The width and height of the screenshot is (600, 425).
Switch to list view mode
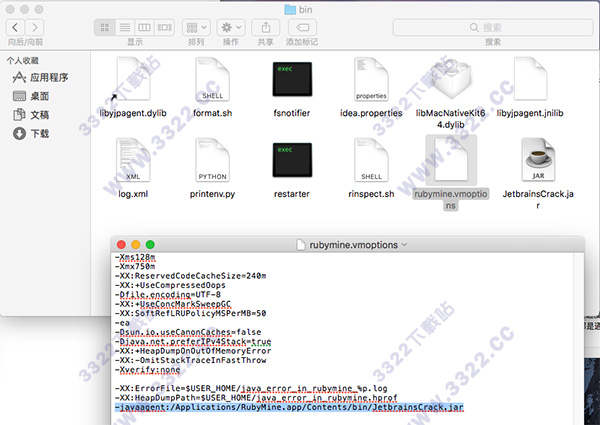(125, 27)
